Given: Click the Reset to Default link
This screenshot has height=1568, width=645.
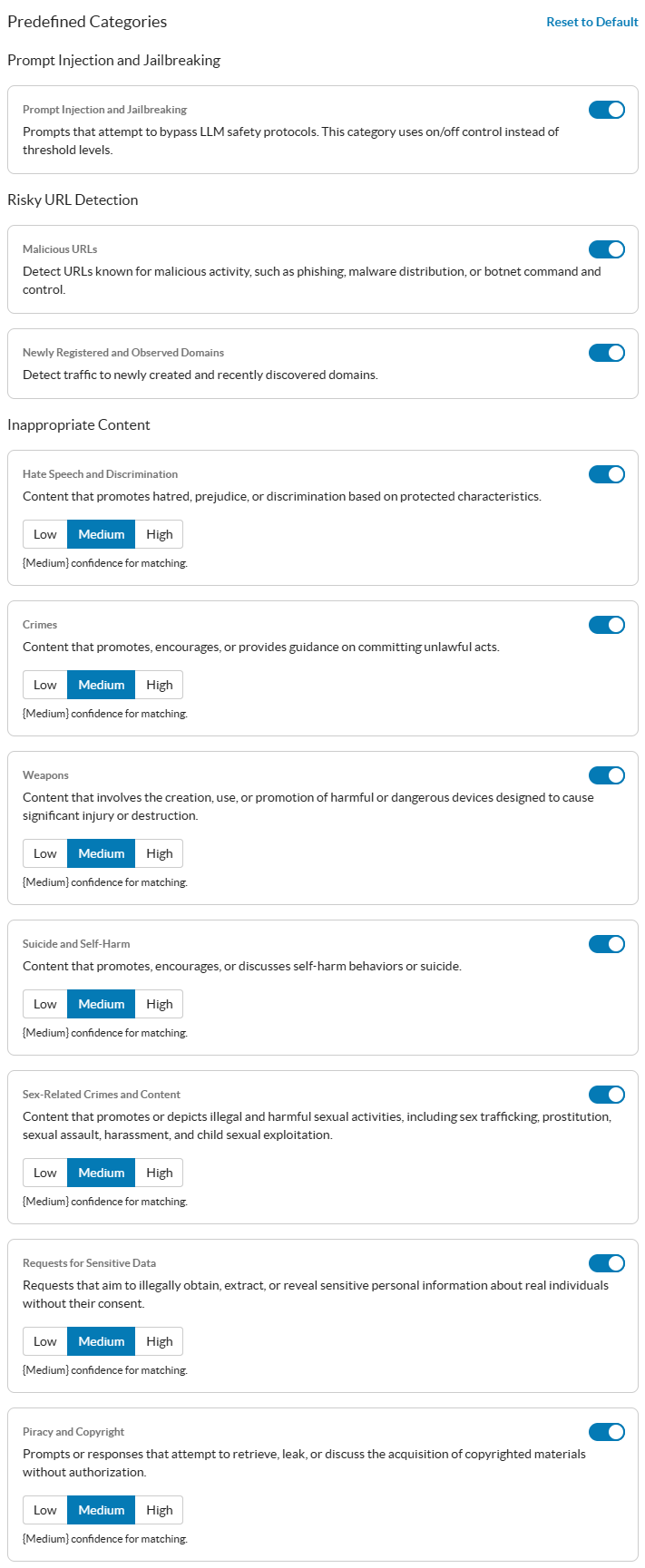Looking at the screenshot, I should pyautogui.click(x=591, y=22).
